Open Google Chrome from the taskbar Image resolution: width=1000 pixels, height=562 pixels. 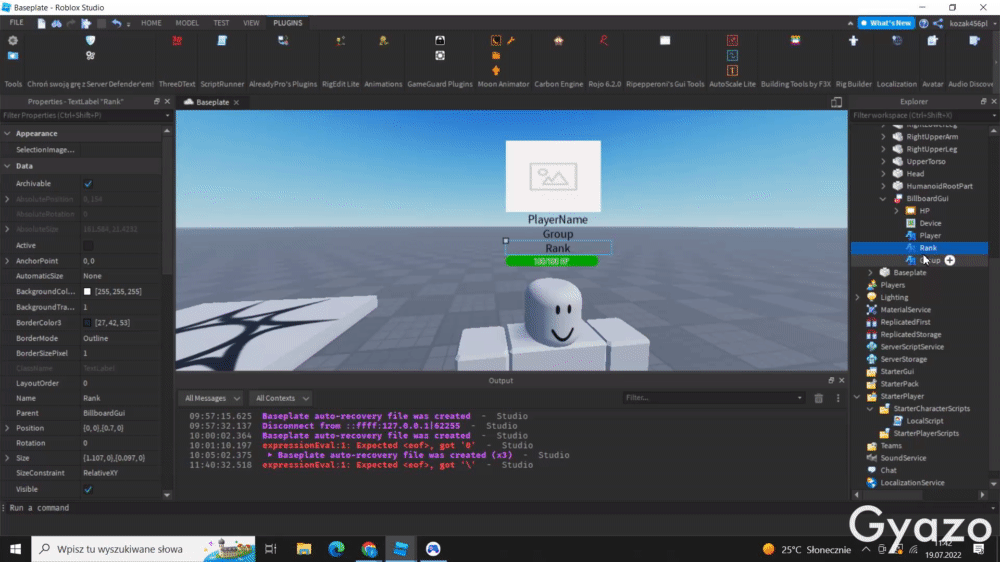click(369, 549)
